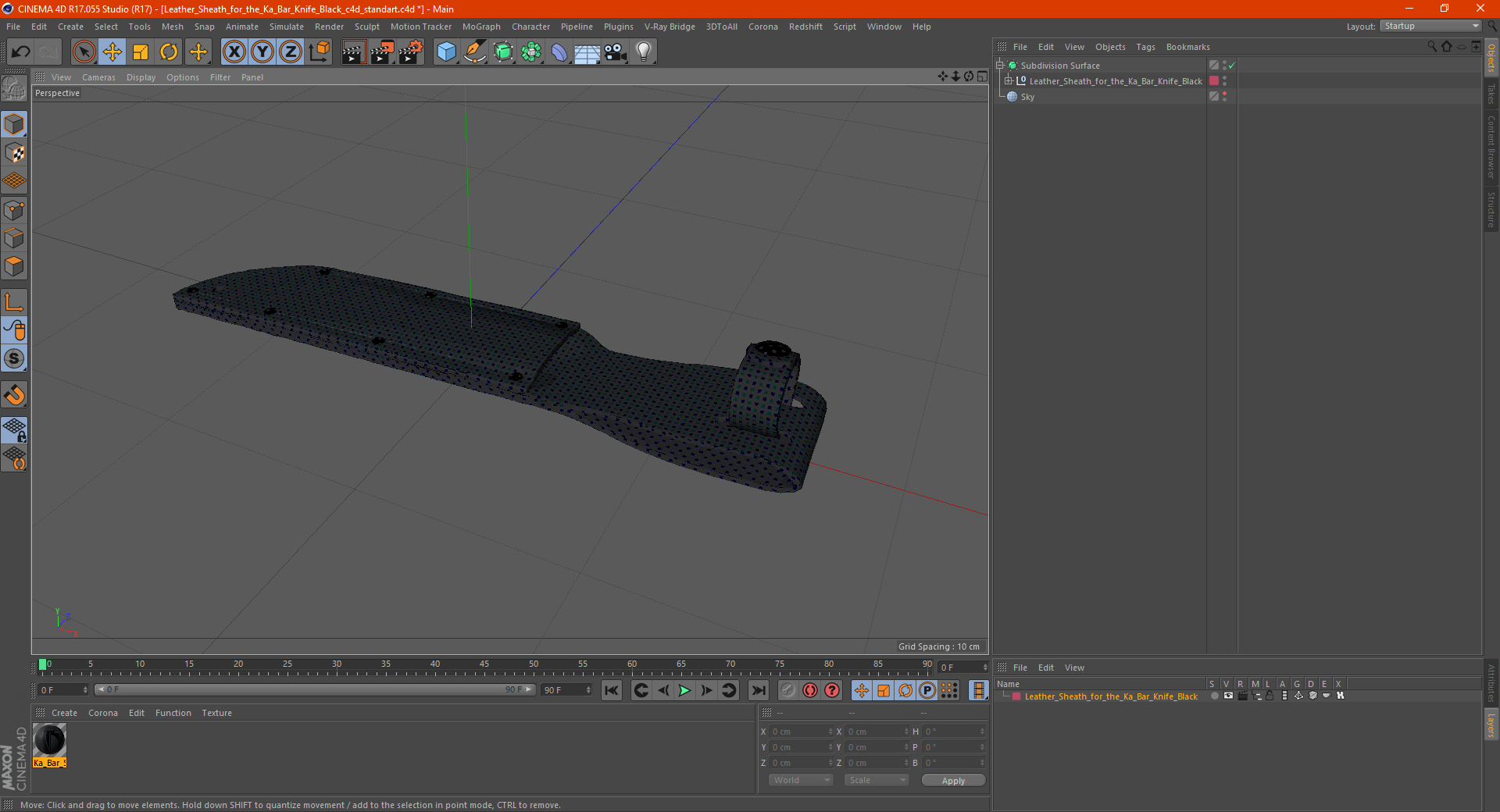Switch to Polygons mode
The image size is (1500, 812).
(x=14, y=266)
